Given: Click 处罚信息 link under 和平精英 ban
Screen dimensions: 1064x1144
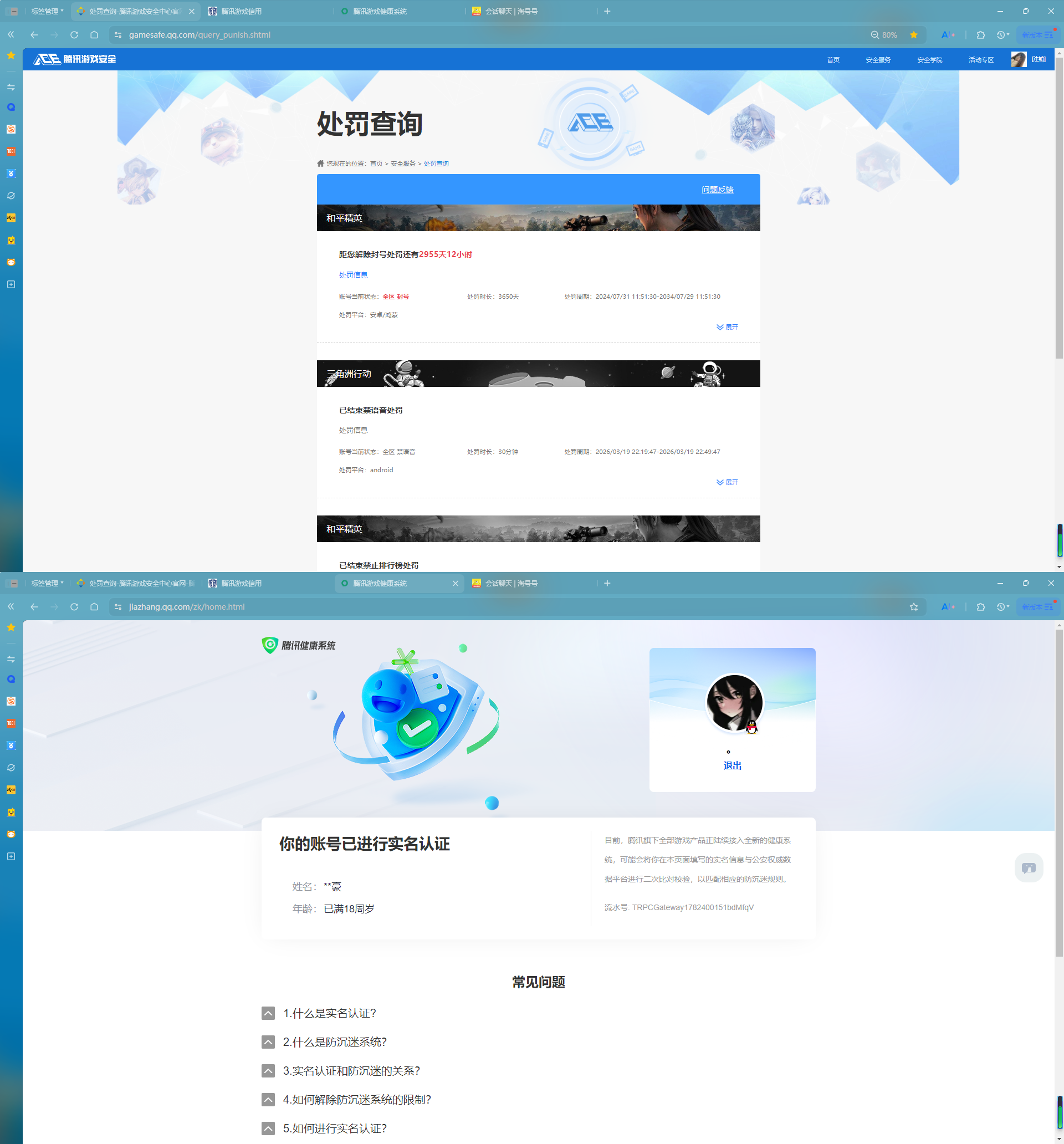Looking at the screenshot, I should pos(354,275).
